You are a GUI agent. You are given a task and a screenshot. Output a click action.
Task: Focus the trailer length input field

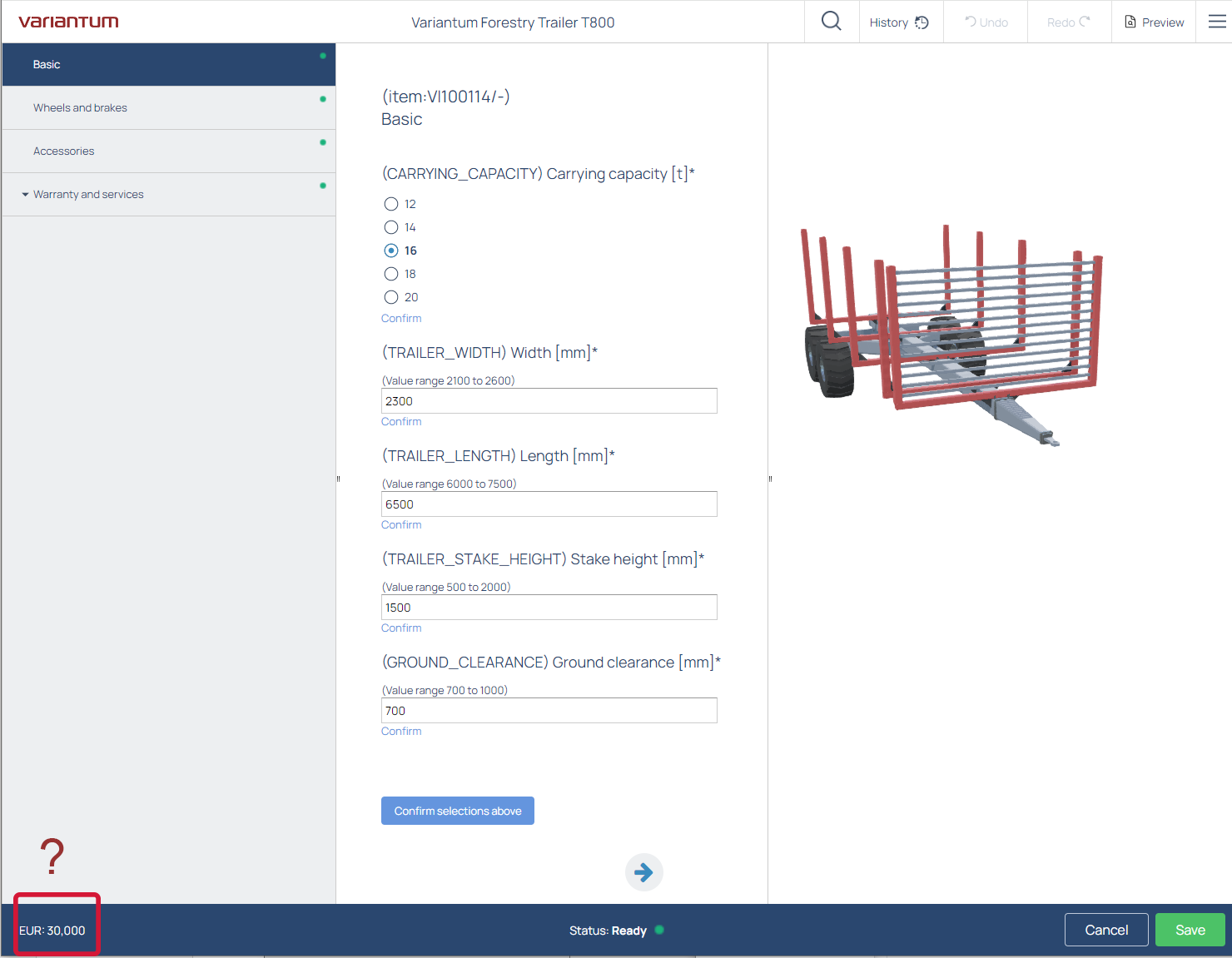549,504
